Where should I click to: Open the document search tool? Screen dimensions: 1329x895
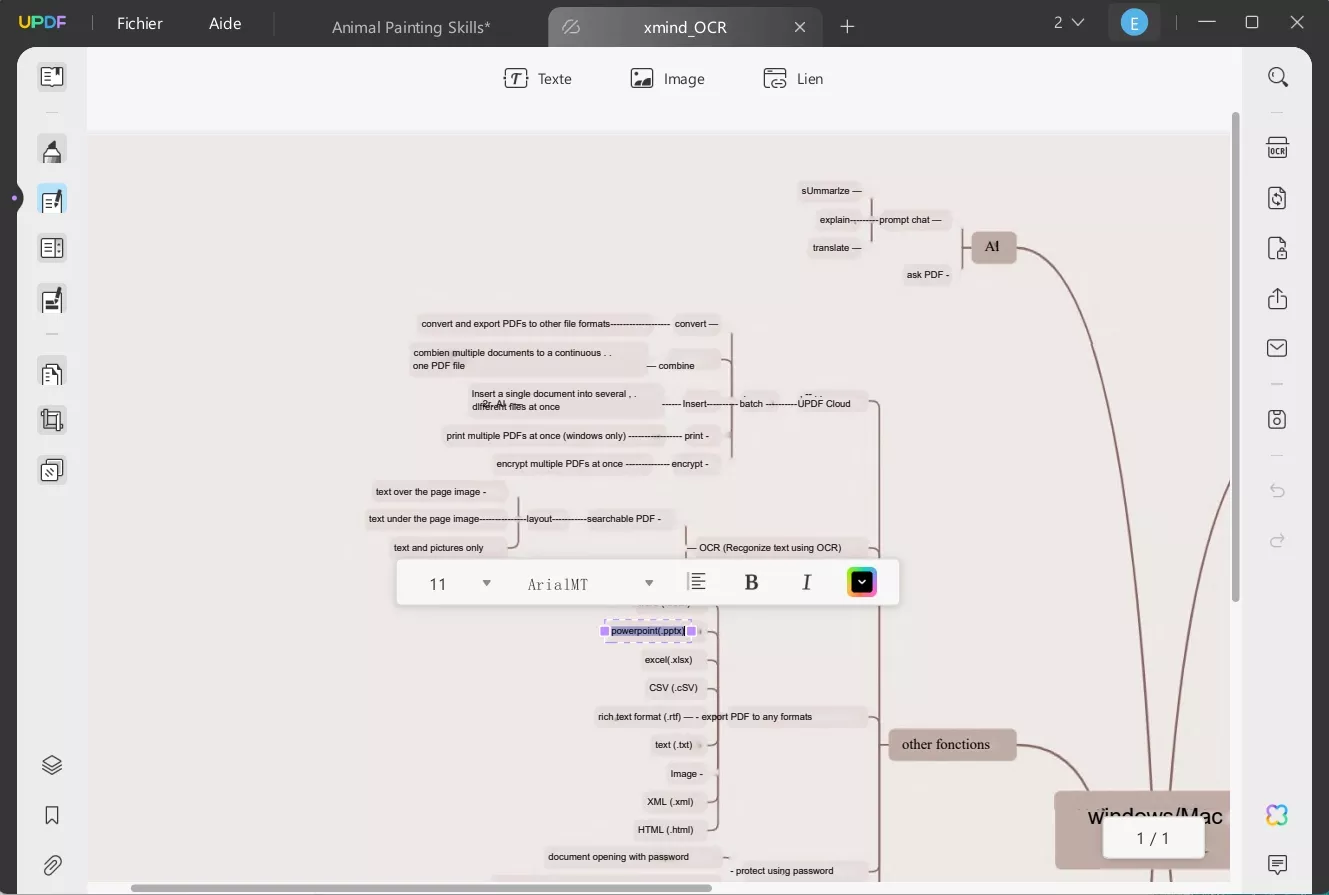(x=1278, y=76)
